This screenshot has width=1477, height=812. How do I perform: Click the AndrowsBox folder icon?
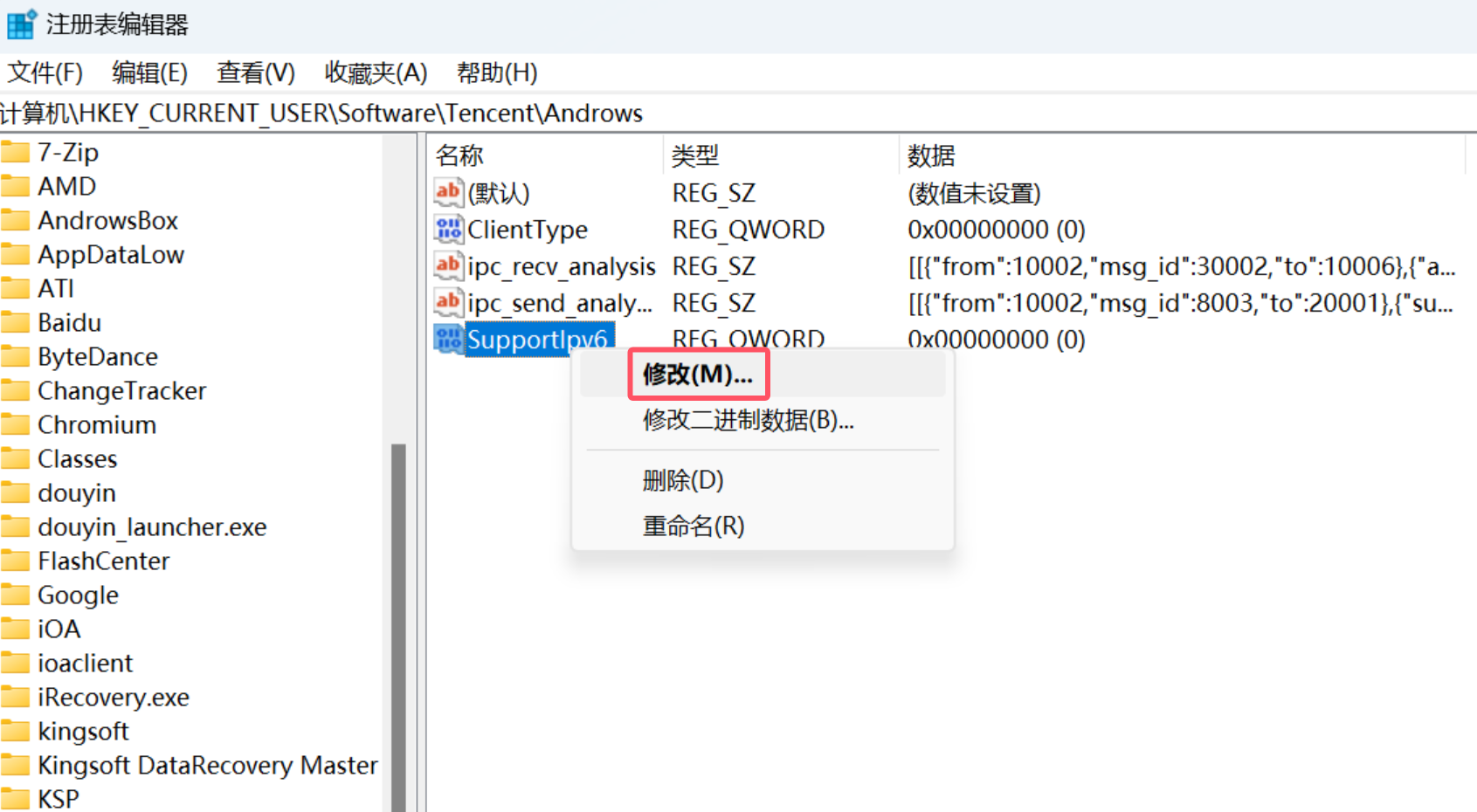15,221
